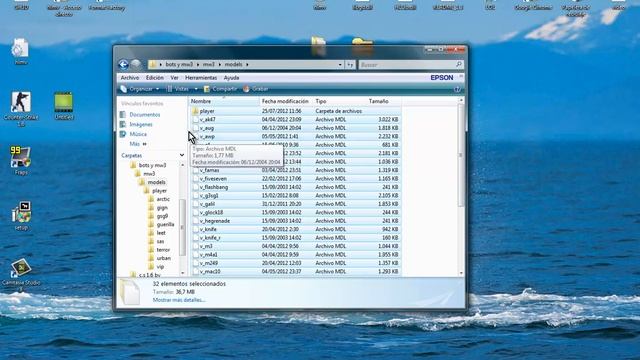Open the Imágenes favorite link

(x=141, y=124)
